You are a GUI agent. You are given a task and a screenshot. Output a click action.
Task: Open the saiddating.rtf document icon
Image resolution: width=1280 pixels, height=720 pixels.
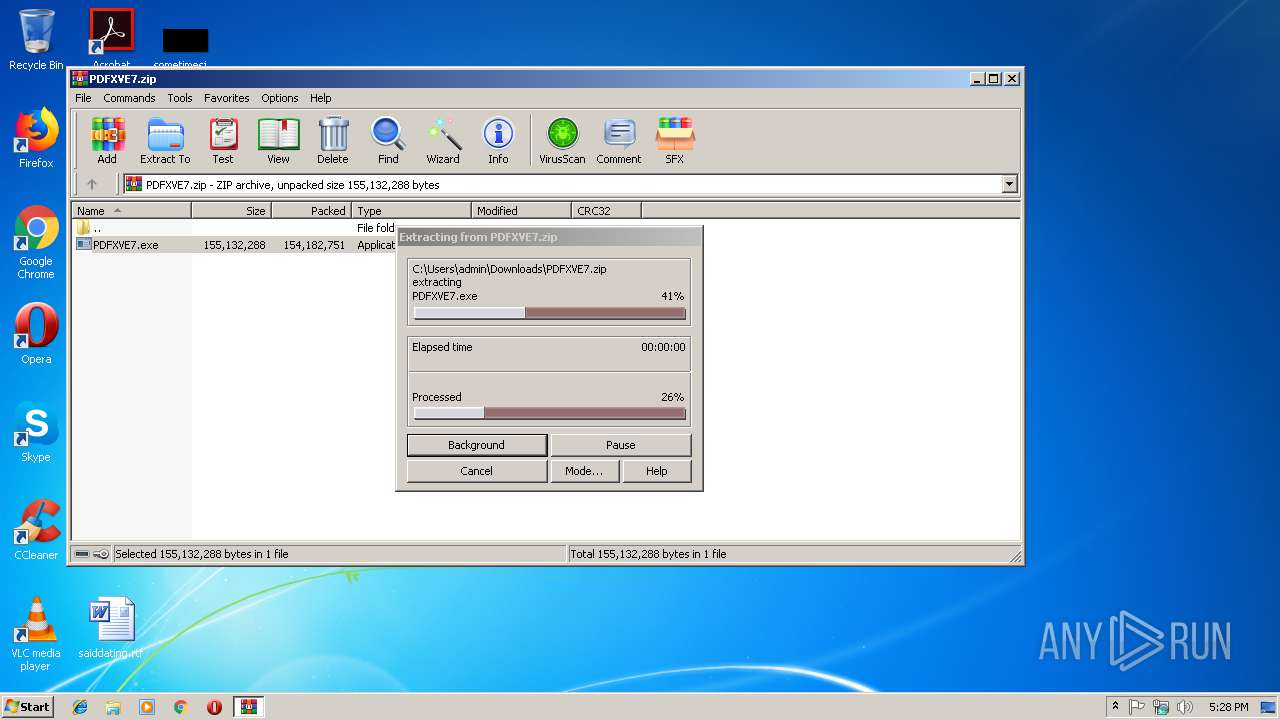tap(111, 628)
